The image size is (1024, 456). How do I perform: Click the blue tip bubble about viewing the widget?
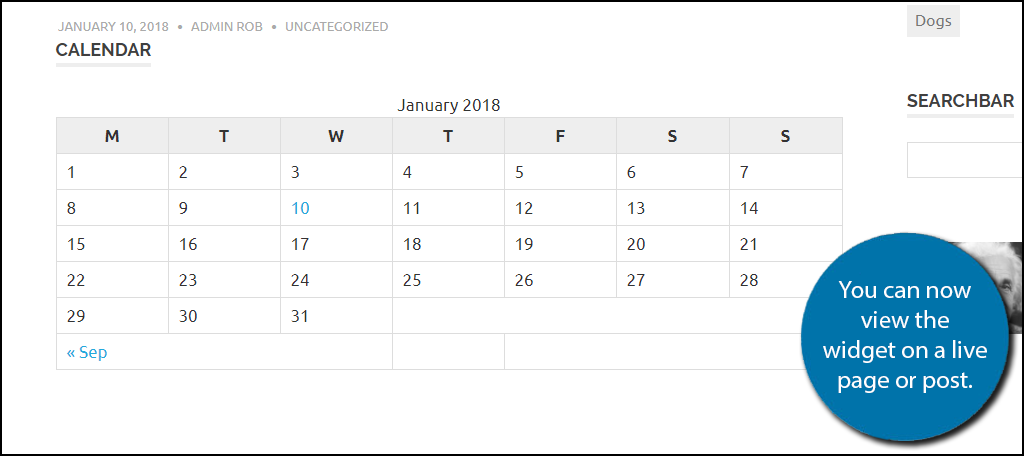point(905,336)
